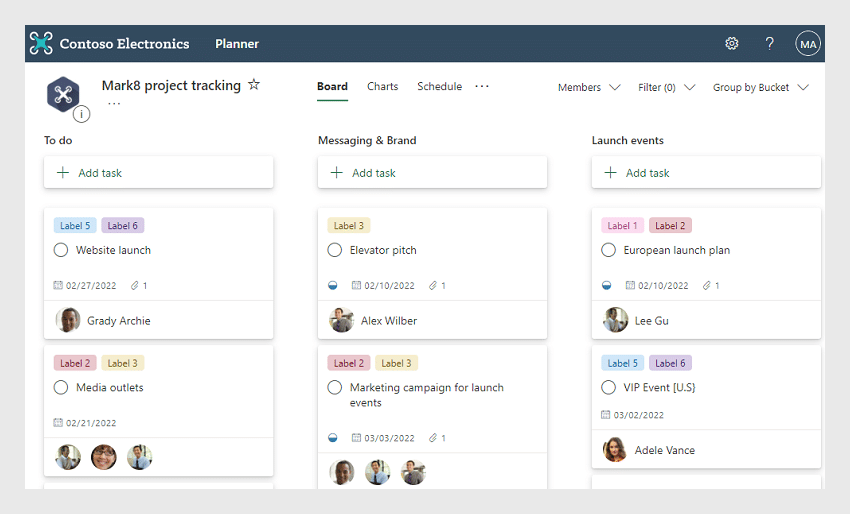Rename the To do bucket header
The width and height of the screenshot is (850, 514).
[58, 140]
